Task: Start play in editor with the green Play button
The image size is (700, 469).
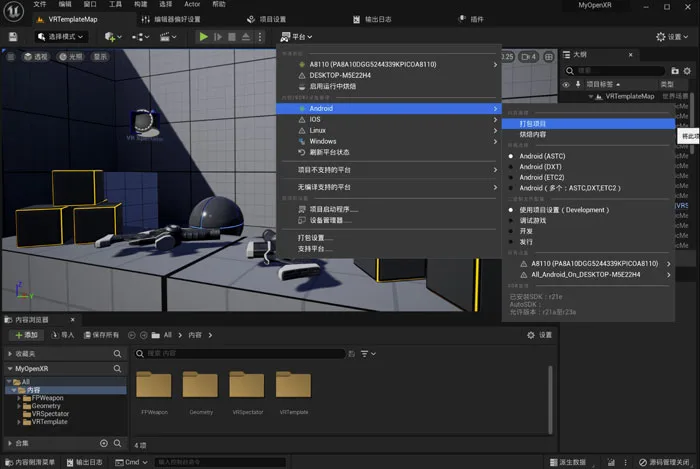Action: coord(204,37)
